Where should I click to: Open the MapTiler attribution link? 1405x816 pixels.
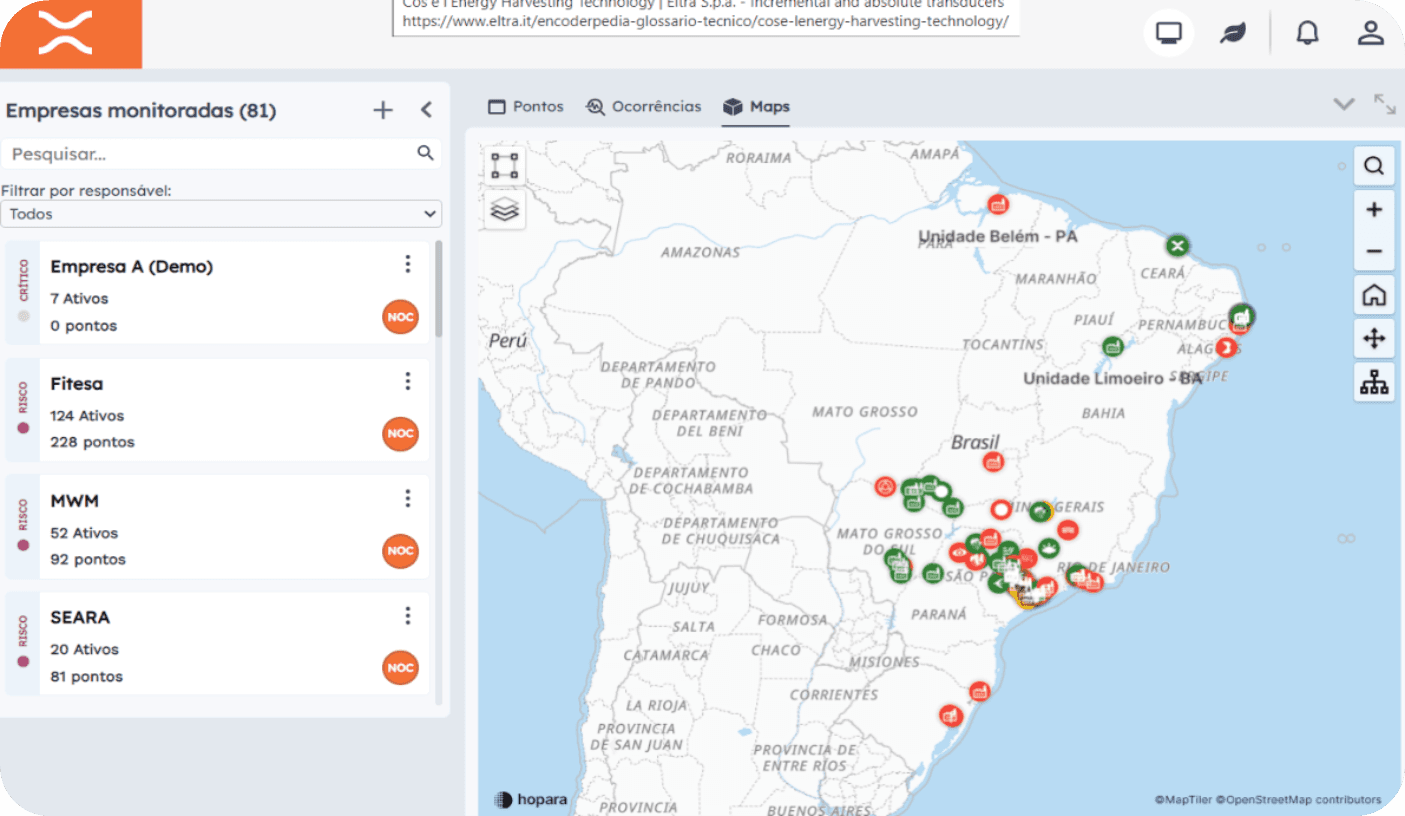pos(1184,799)
